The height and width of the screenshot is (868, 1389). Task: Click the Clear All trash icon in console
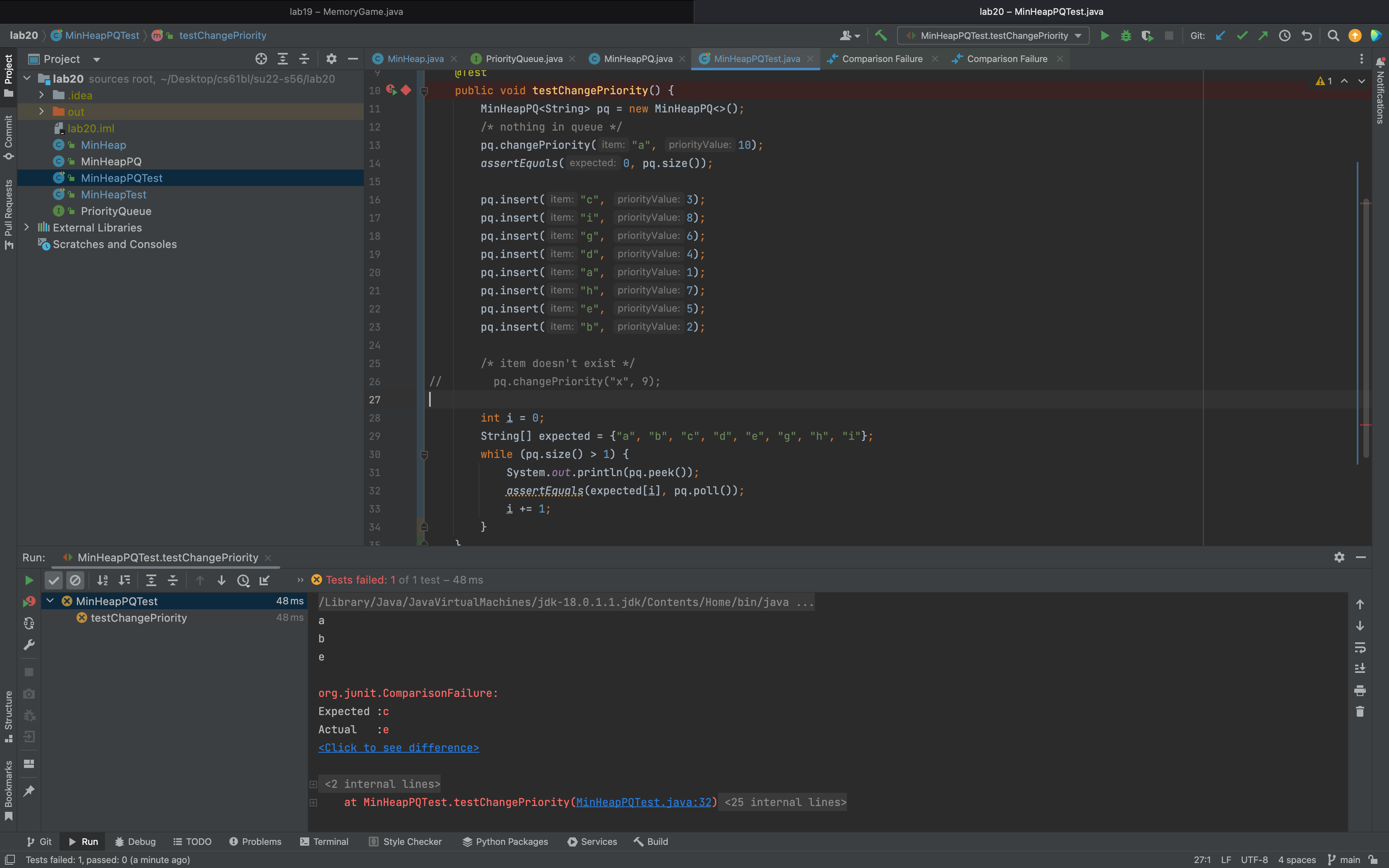tap(1360, 712)
